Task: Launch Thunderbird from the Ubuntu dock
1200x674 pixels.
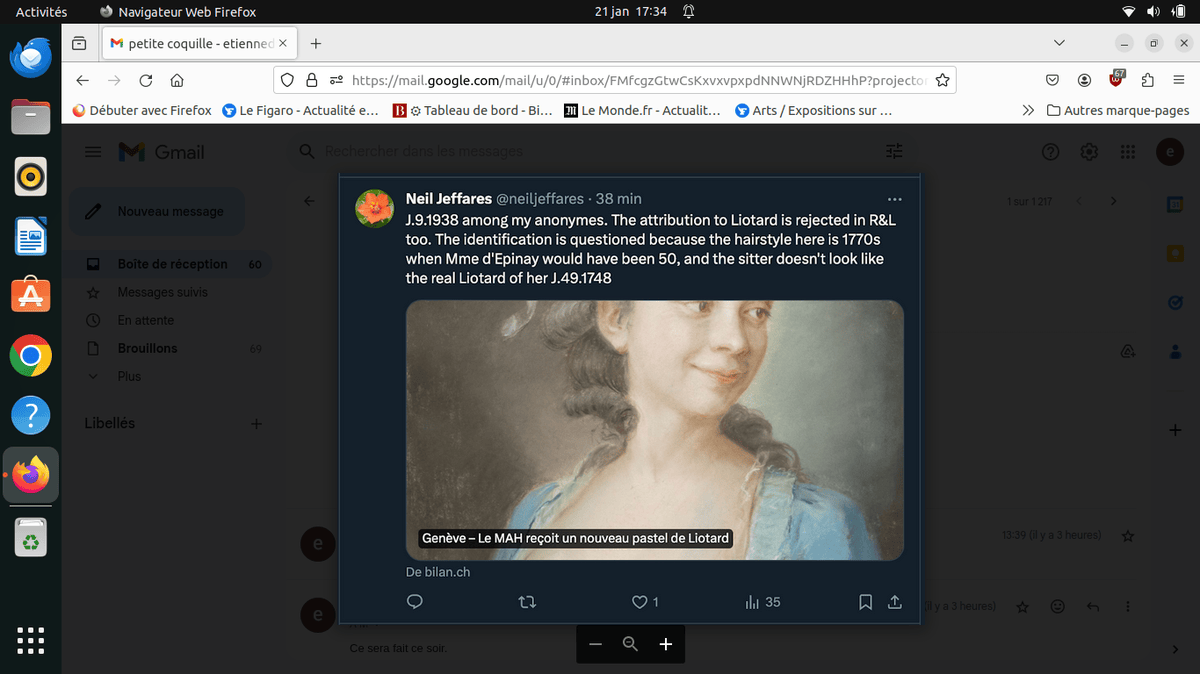Action: tap(31, 58)
